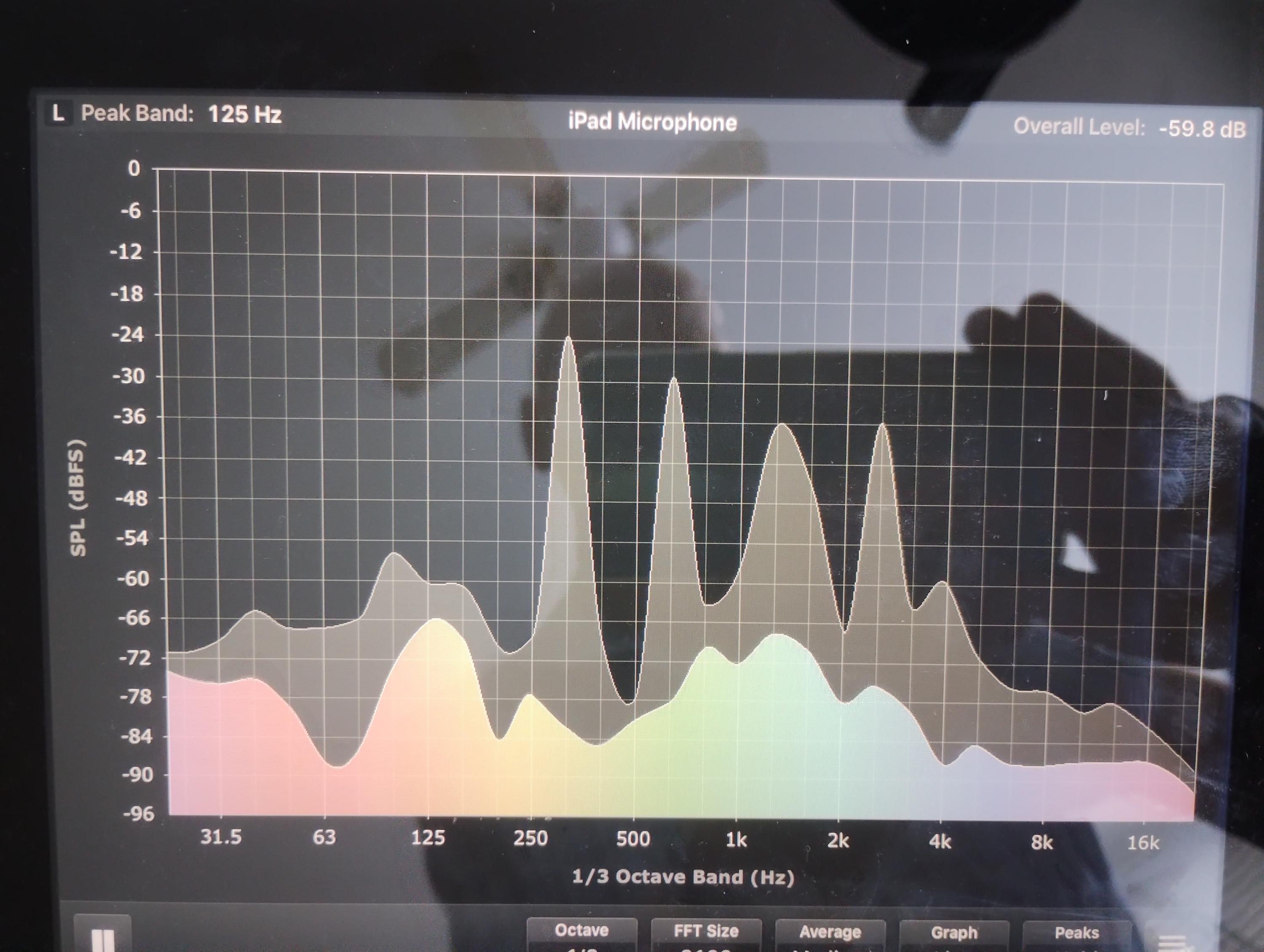
Task: Click the 16k frequency axis label
Action: click(1143, 842)
